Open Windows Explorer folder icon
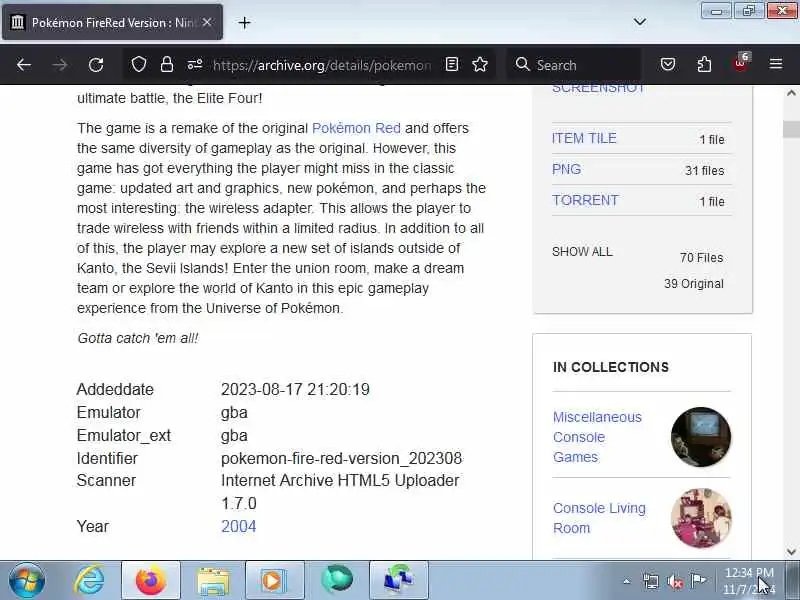 (213, 581)
